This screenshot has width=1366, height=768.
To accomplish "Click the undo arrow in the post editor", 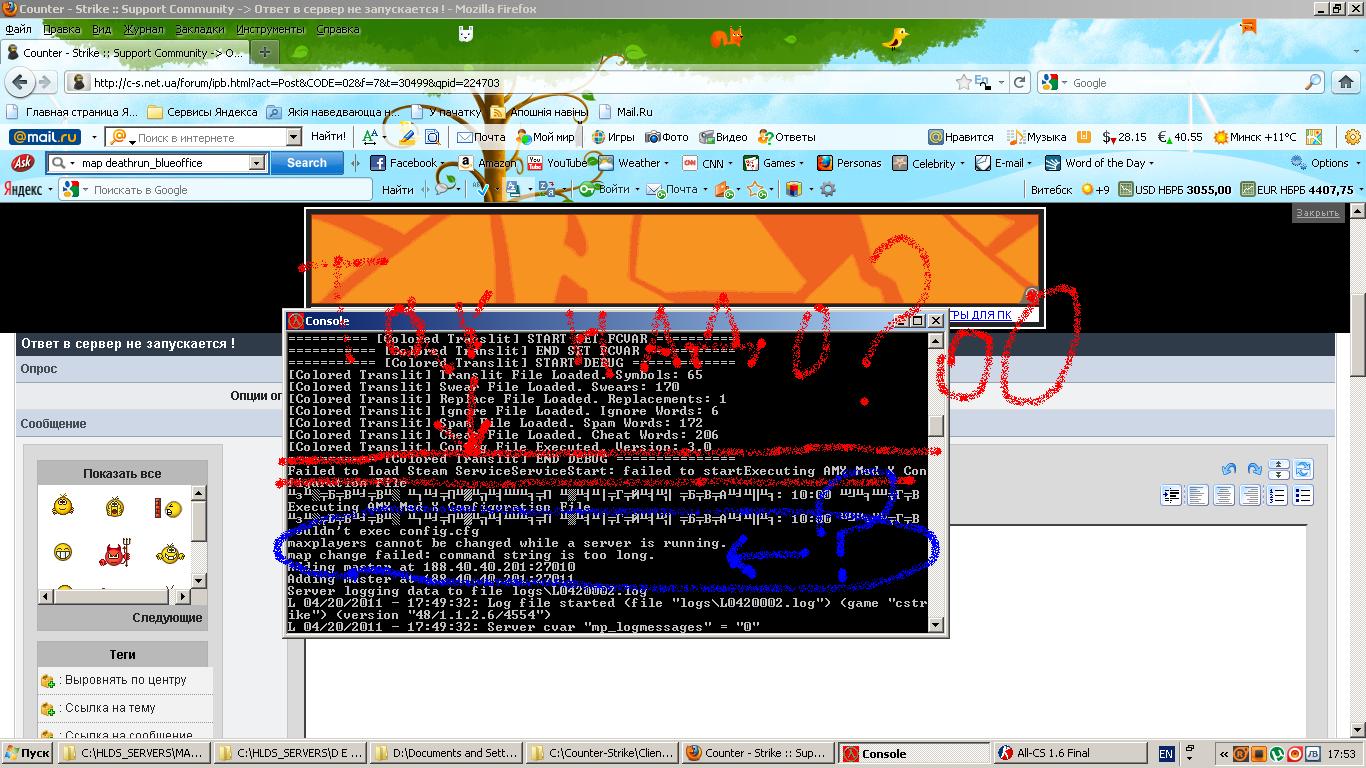I will 1229,469.
